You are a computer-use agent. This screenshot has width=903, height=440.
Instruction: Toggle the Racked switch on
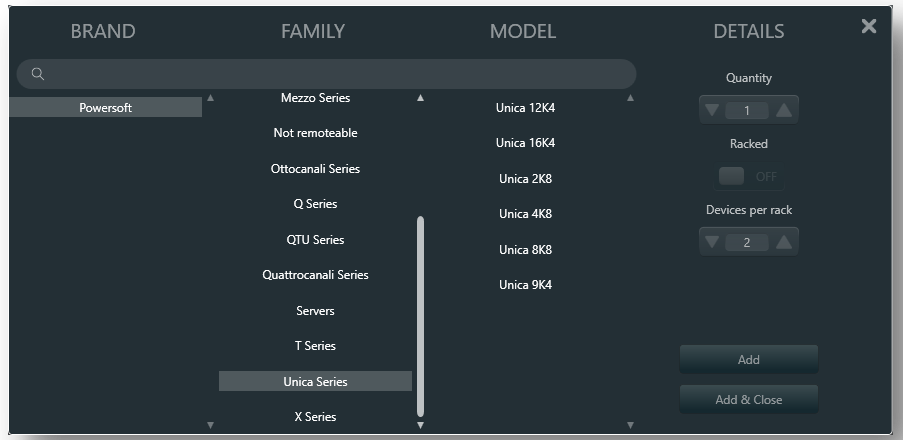point(749,177)
